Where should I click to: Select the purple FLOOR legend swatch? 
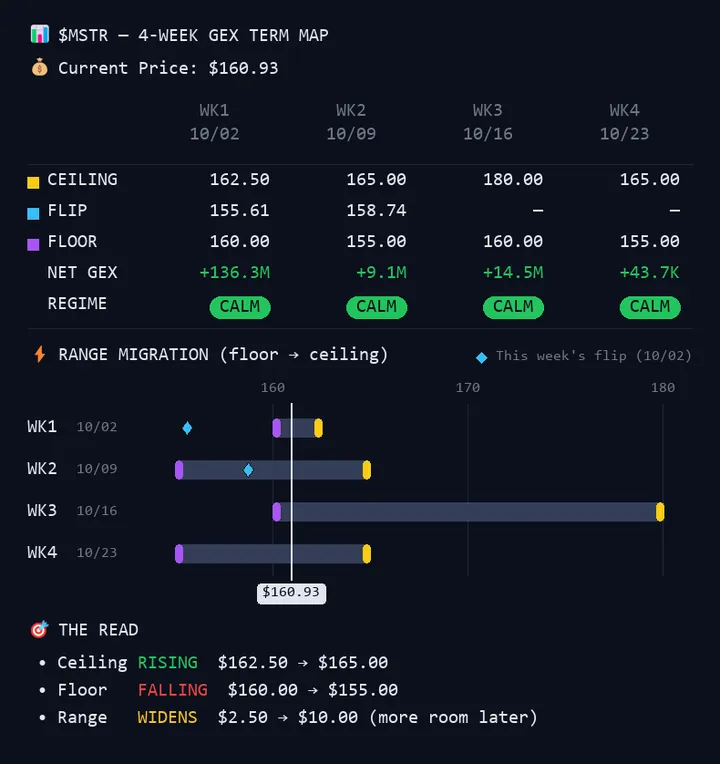[x=33, y=244]
